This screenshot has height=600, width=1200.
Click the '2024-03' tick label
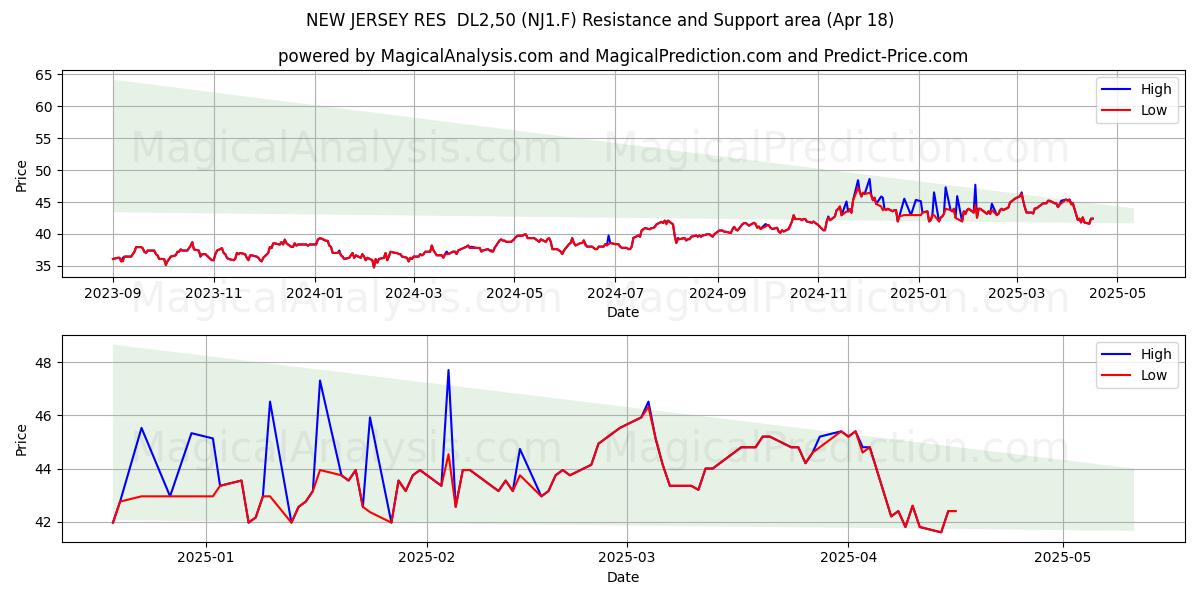[x=414, y=293]
